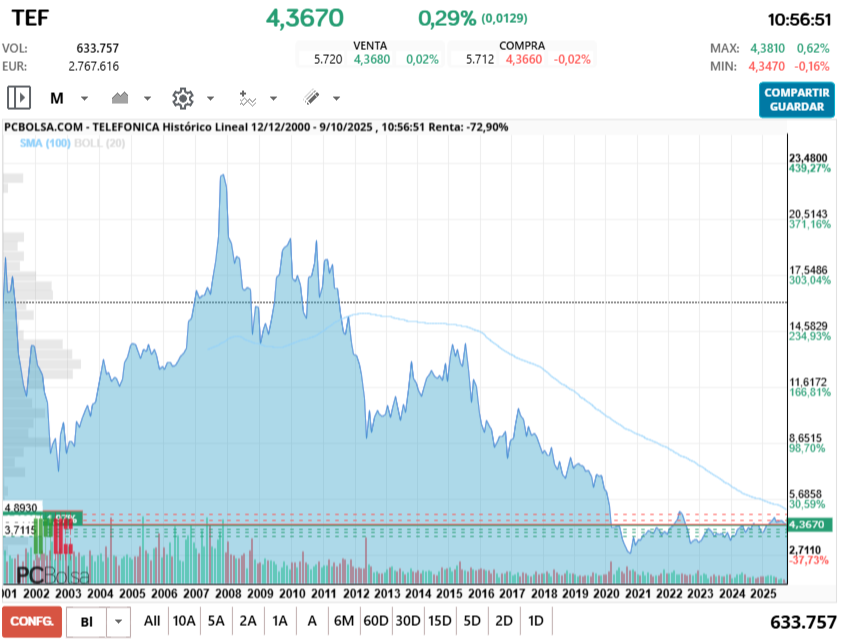Toggle the SMA (100) indicator label
This screenshot has width=850, height=643.
(44, 144)
